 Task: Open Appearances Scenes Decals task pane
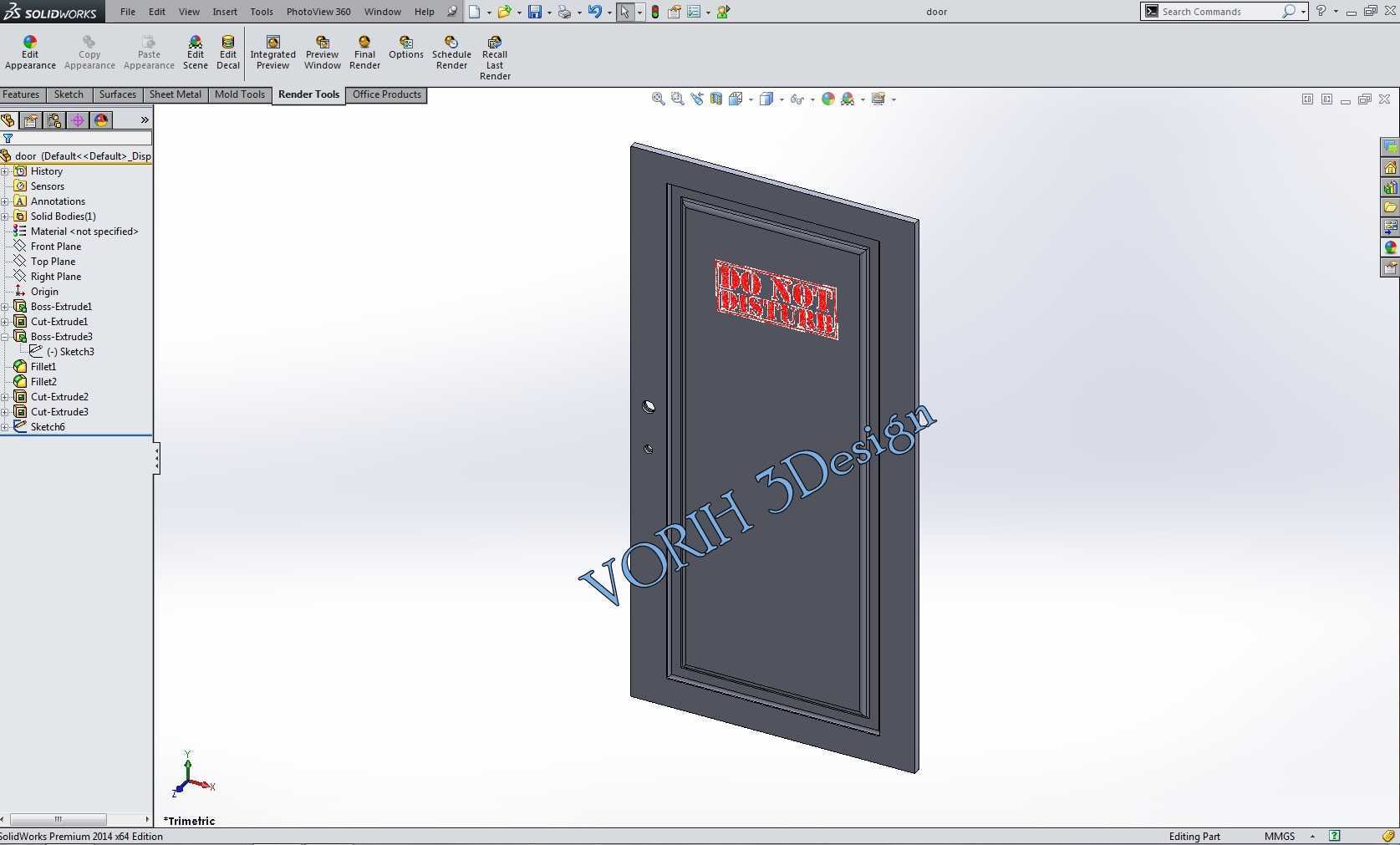(1390, 247)
